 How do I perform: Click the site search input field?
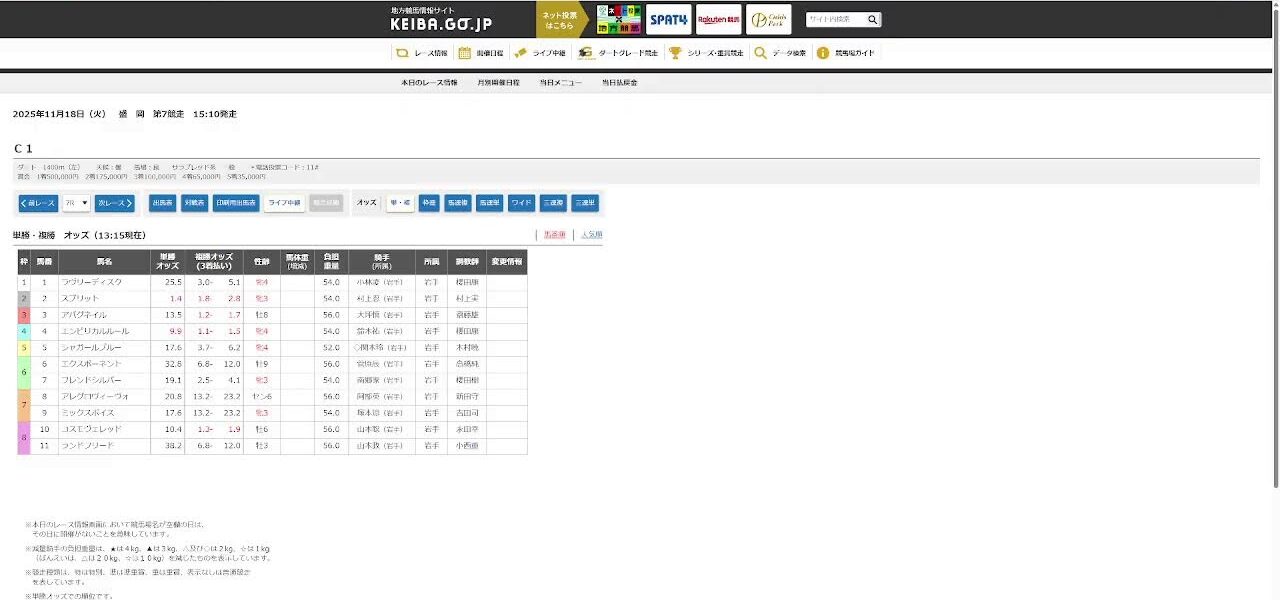(x=835, y=20)
